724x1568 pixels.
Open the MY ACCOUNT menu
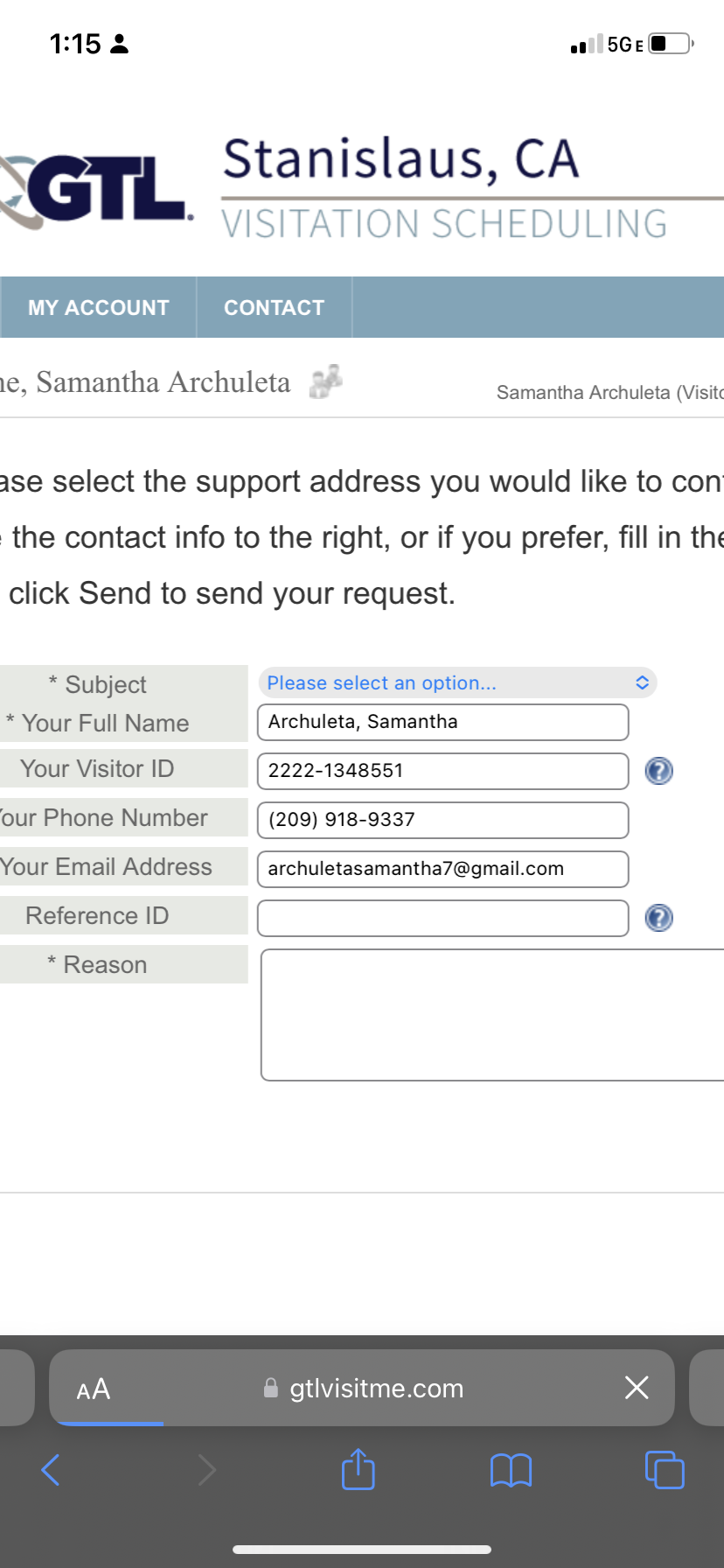pyautogui.click(x=98, y=307)
